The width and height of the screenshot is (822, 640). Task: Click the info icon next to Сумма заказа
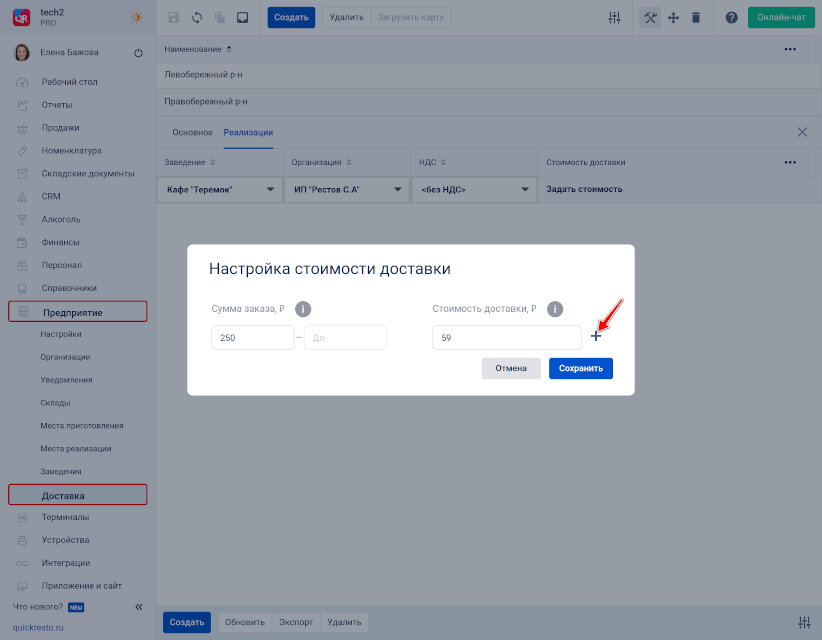coord(304,309)
